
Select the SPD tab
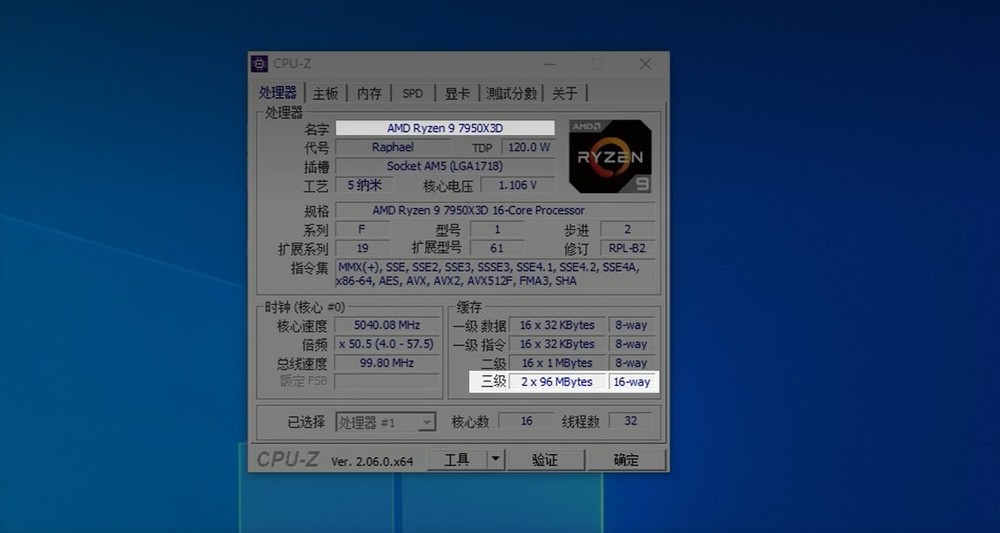[413, 93]
